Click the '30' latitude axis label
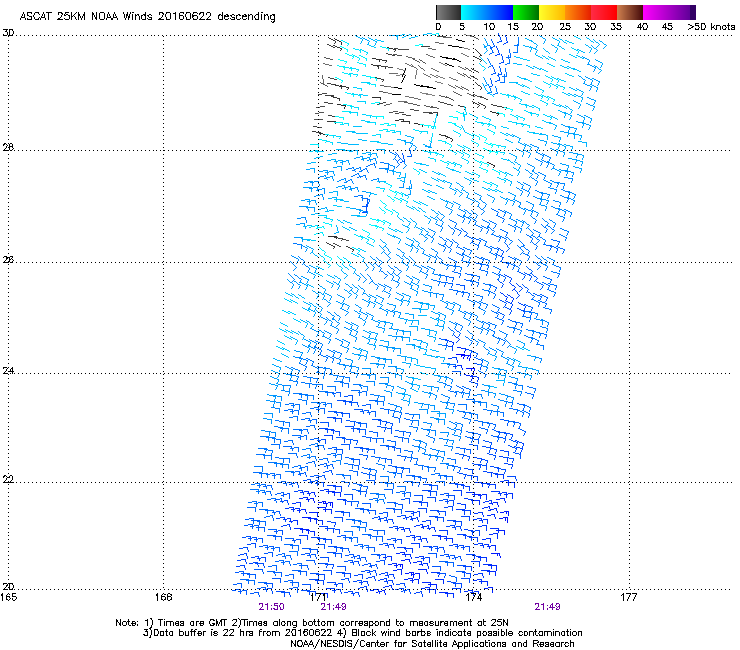Image resolution: width=740 pixels, height=650 pixels. (x=8, y=33)
